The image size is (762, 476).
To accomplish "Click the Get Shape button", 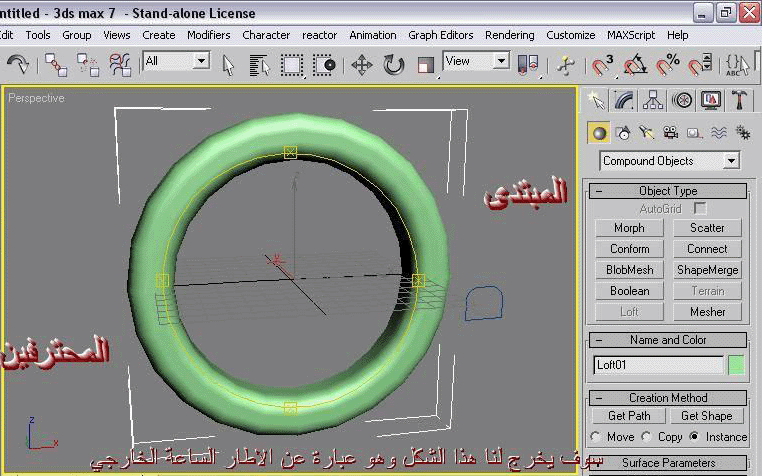I will click(707, 416).
